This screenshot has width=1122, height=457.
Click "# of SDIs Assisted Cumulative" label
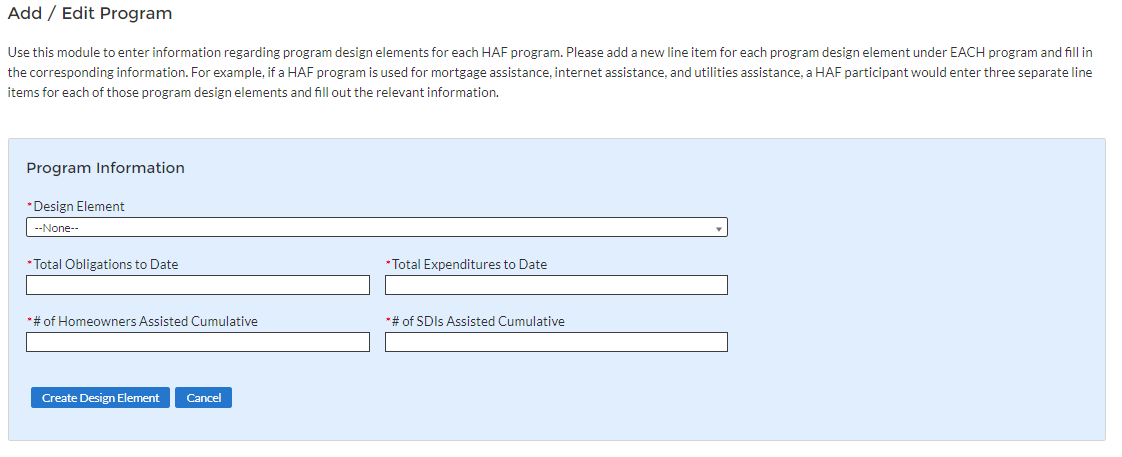478,322
